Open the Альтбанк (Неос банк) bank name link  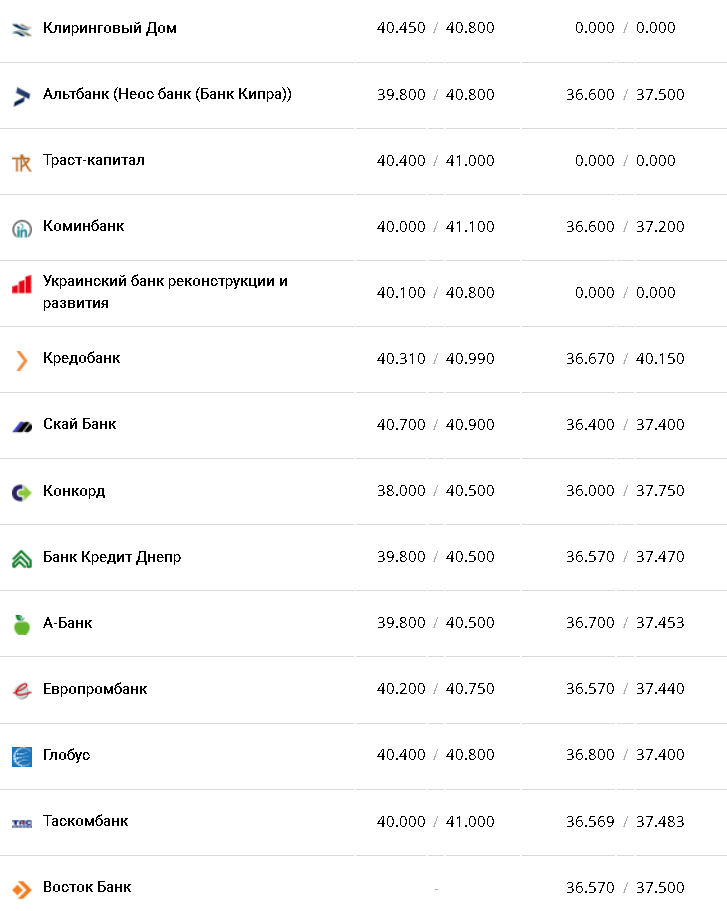coord(167,94)
